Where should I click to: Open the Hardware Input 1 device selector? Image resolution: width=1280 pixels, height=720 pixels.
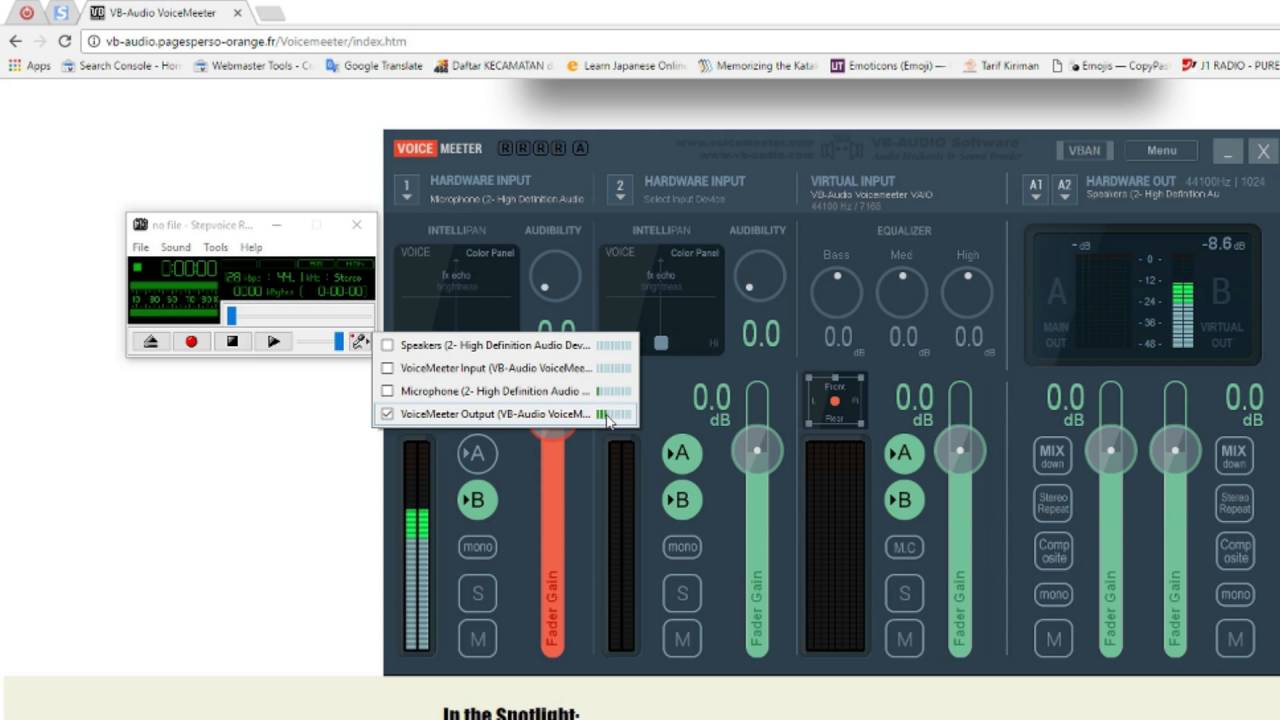[x=406, y=190]
